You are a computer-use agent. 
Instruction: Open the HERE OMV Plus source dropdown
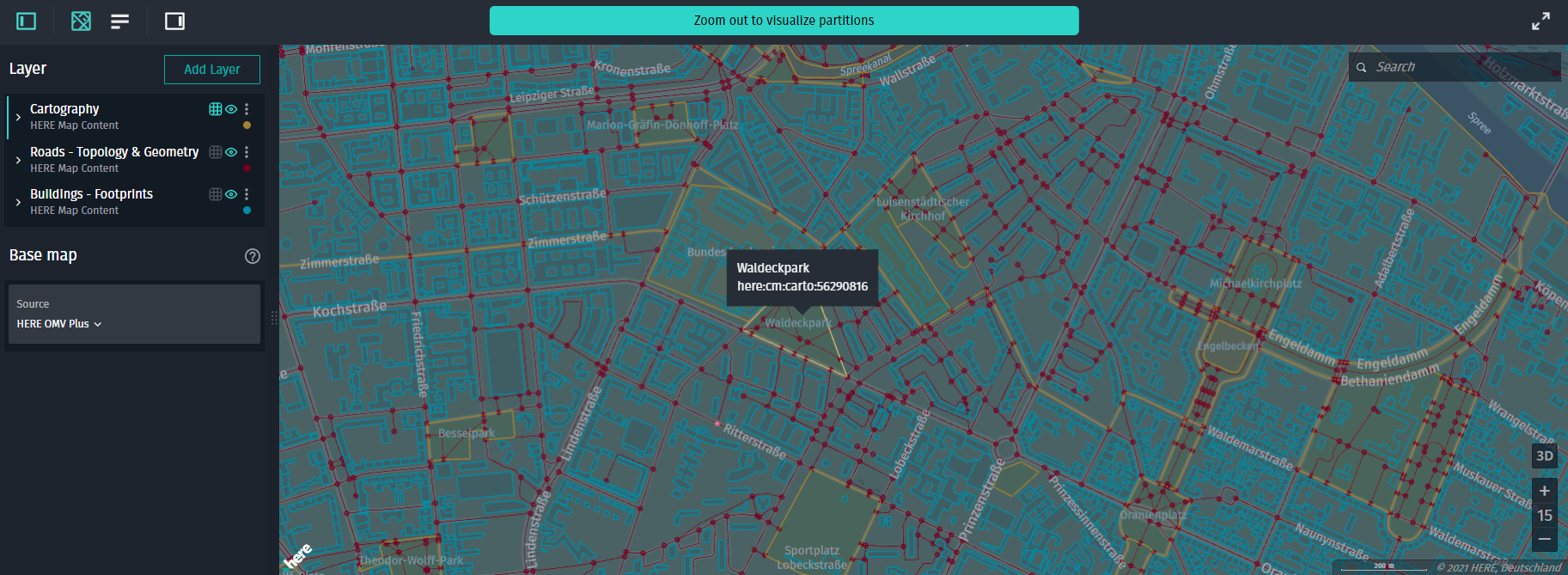(x=59, y=324)
